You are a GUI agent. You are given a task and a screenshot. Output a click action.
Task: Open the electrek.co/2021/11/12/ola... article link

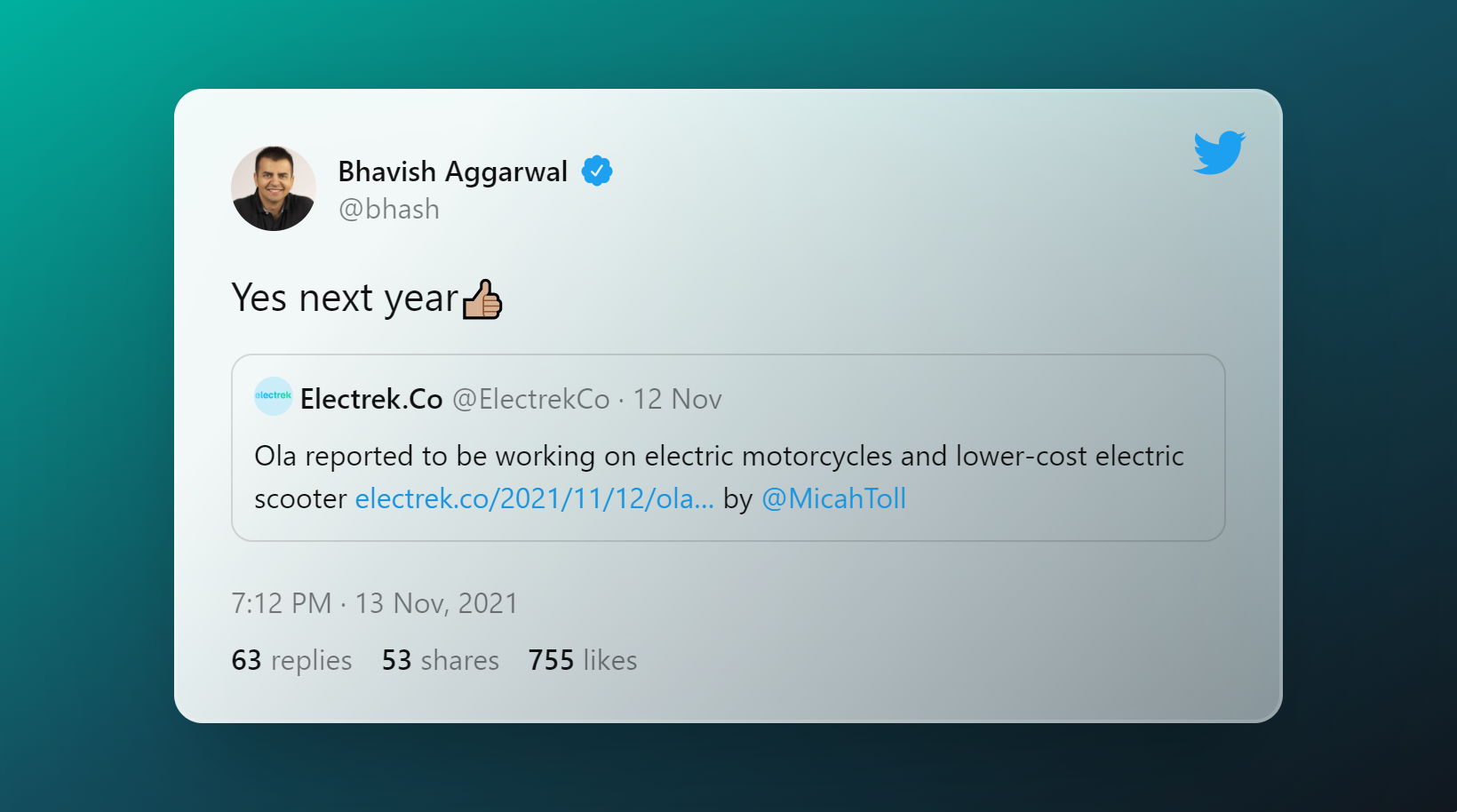tap(534, 498)
